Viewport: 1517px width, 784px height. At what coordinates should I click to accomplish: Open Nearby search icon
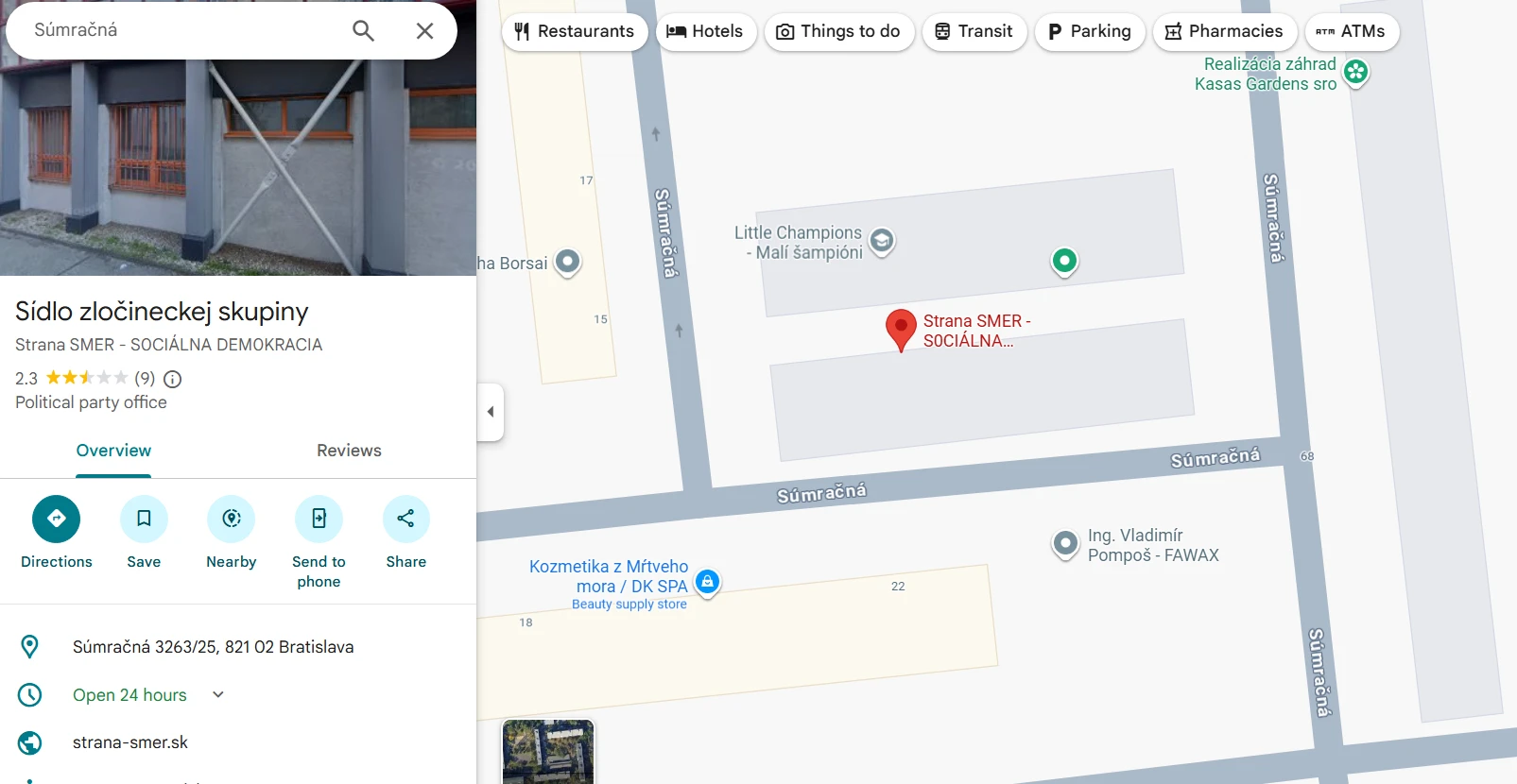(x=232, y=519)
